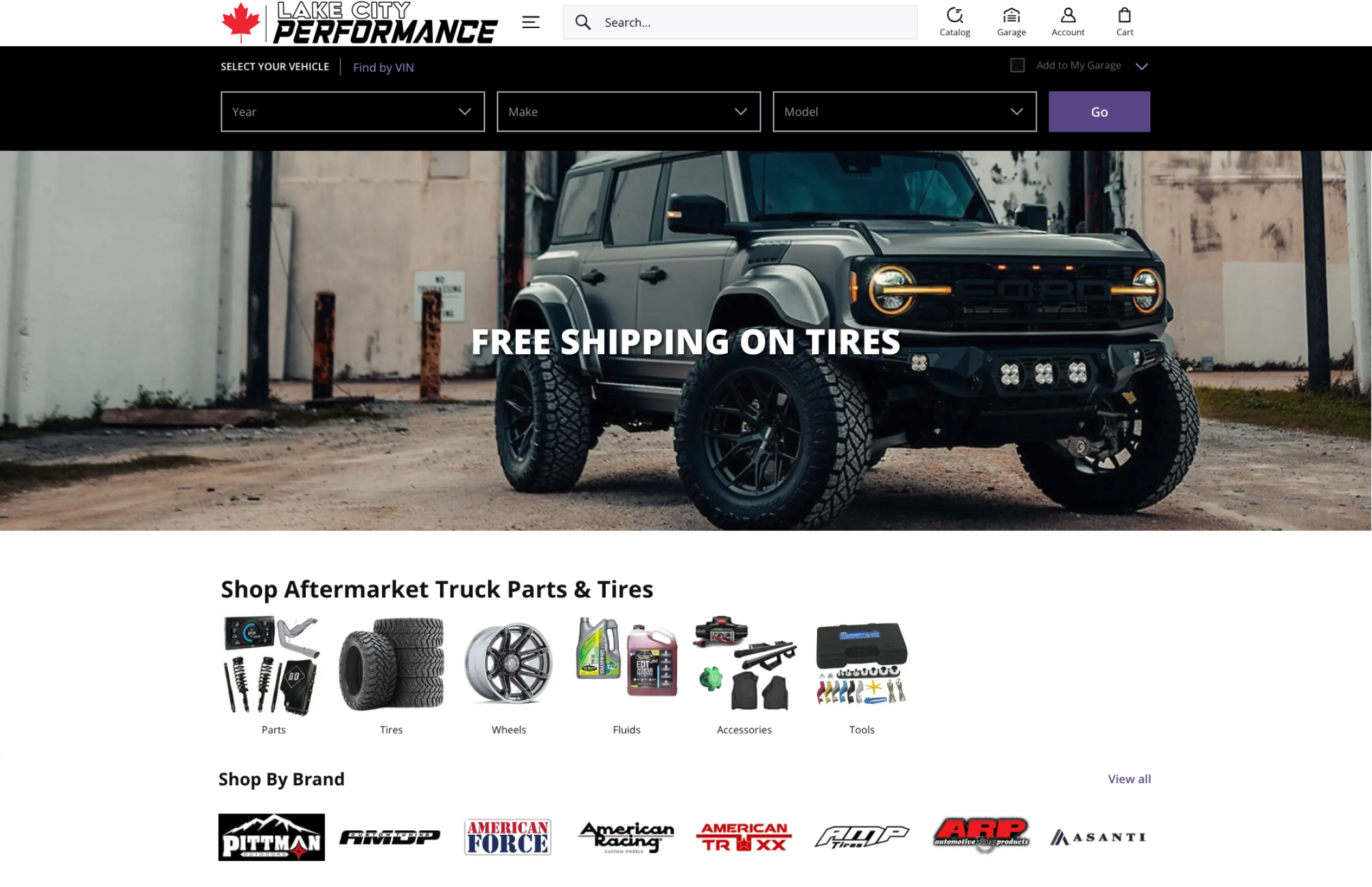Select the Pittman Outdoors brand logo
The height and width of the screenshot is (887, 1372).
point(271,837)
